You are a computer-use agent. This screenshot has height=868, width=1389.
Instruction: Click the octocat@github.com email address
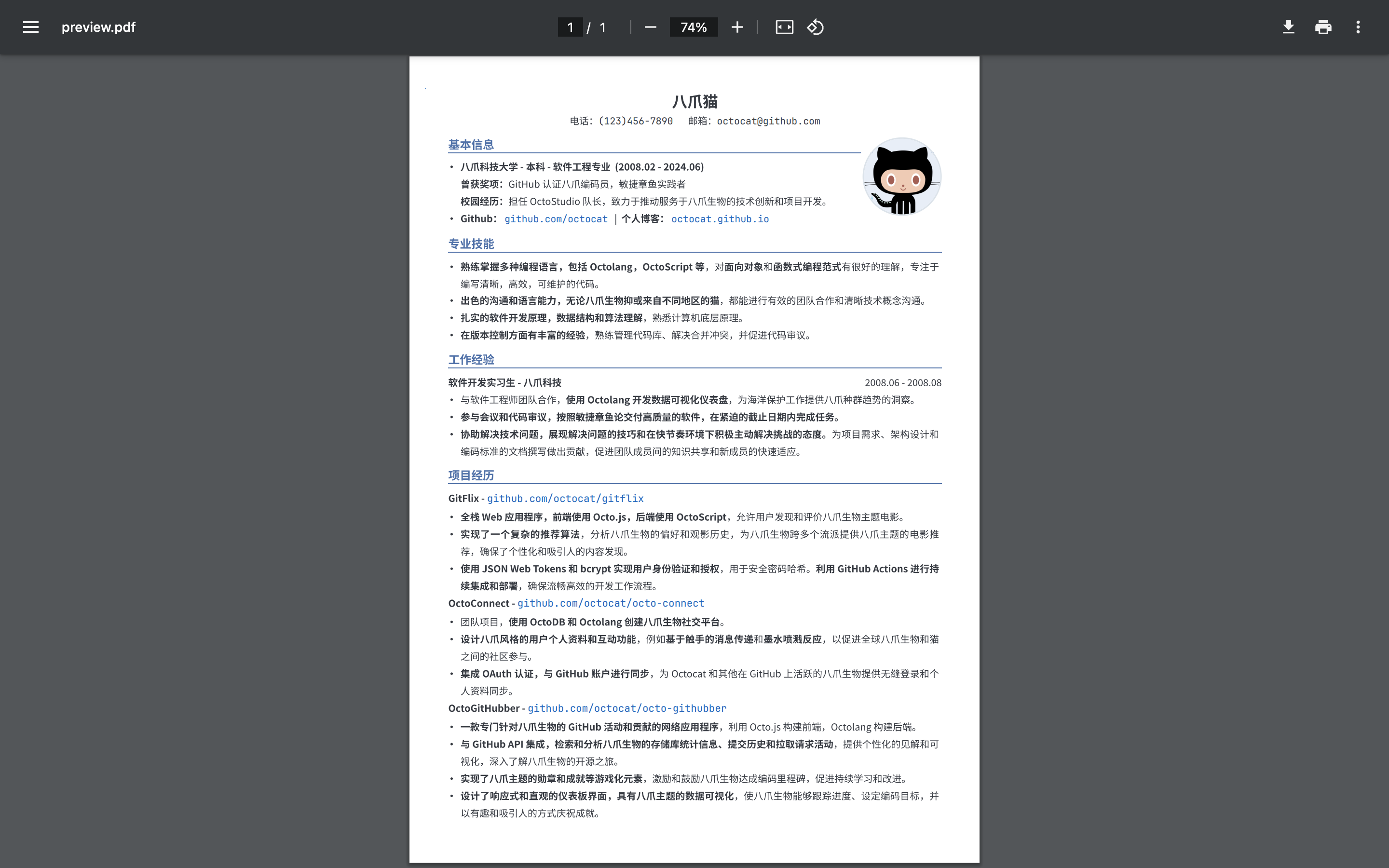coord(768,121)
